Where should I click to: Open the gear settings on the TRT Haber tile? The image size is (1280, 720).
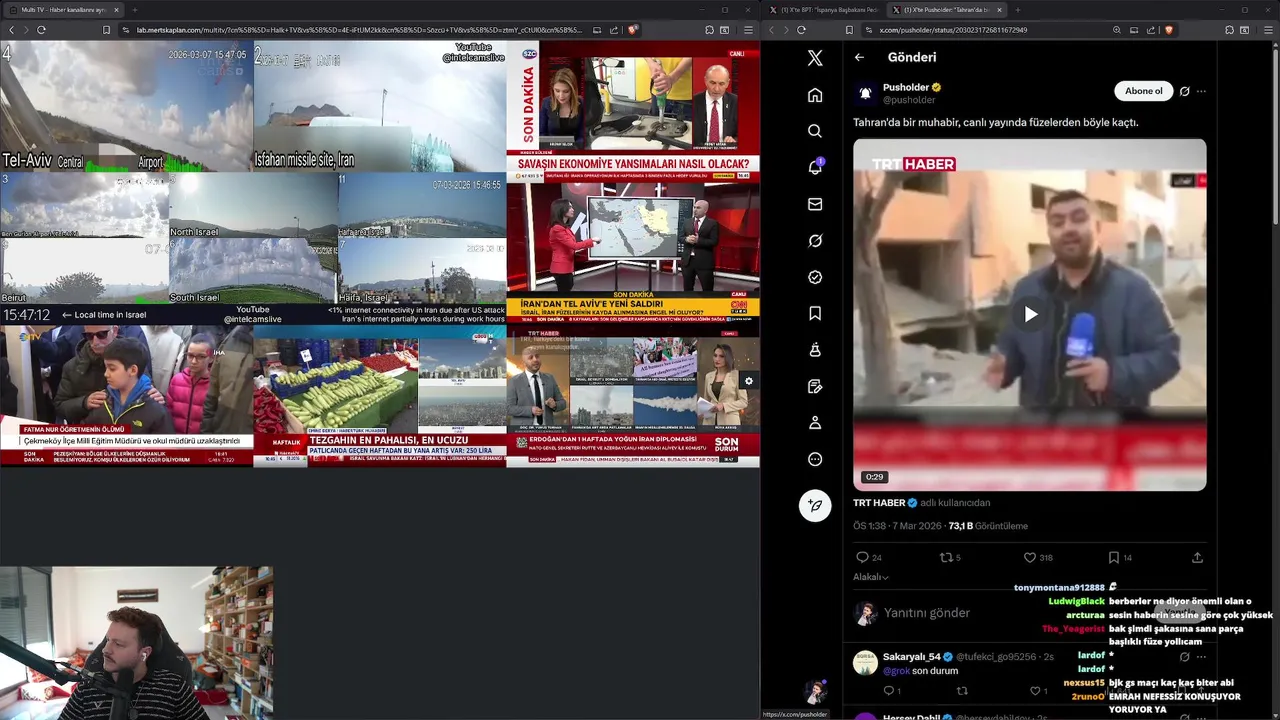(x=748, y=380)
